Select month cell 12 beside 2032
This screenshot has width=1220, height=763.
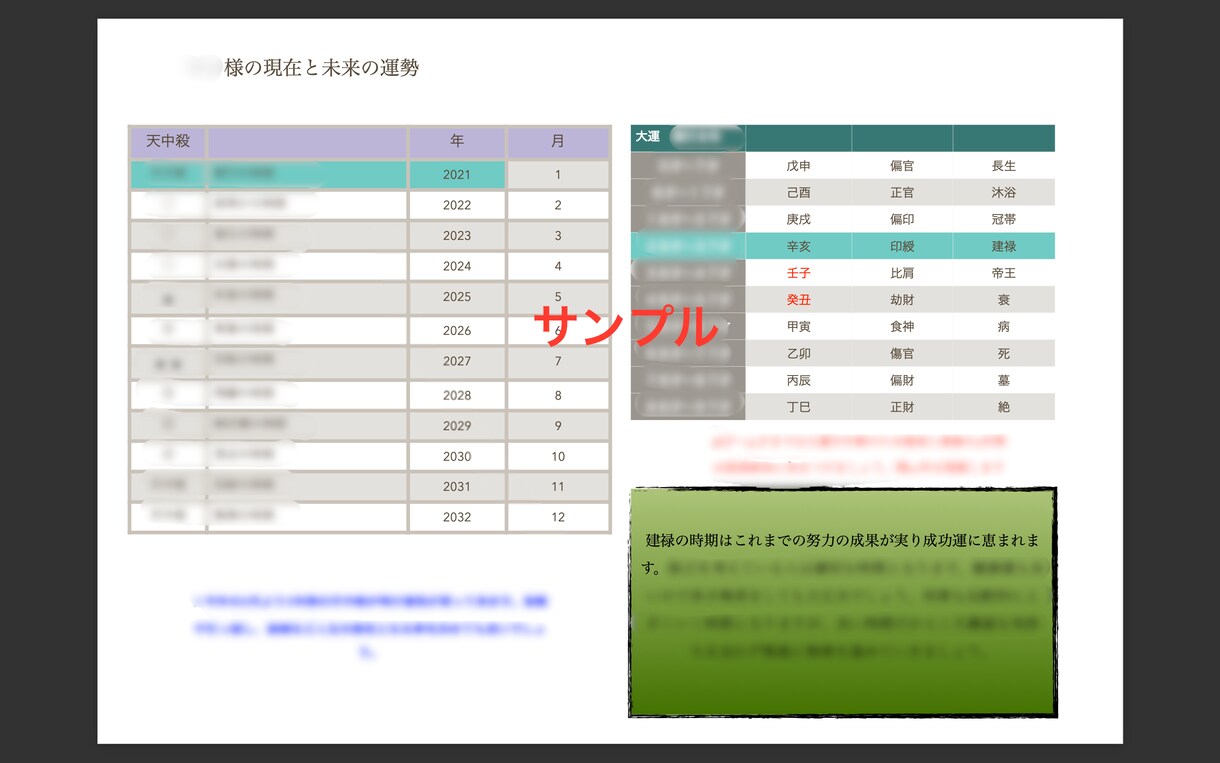558,517
